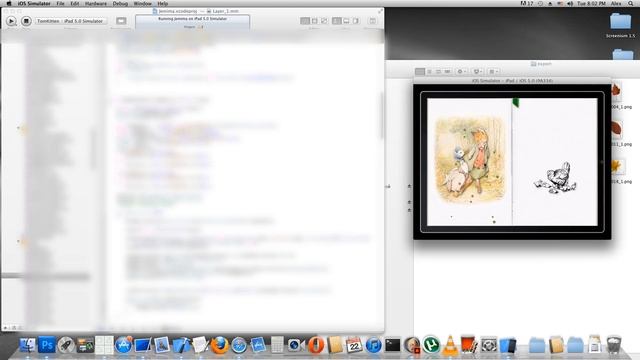Click the Spotlight search icon in menu bar
This screenshot has width=640, height=360.
(x=631, y=3)
